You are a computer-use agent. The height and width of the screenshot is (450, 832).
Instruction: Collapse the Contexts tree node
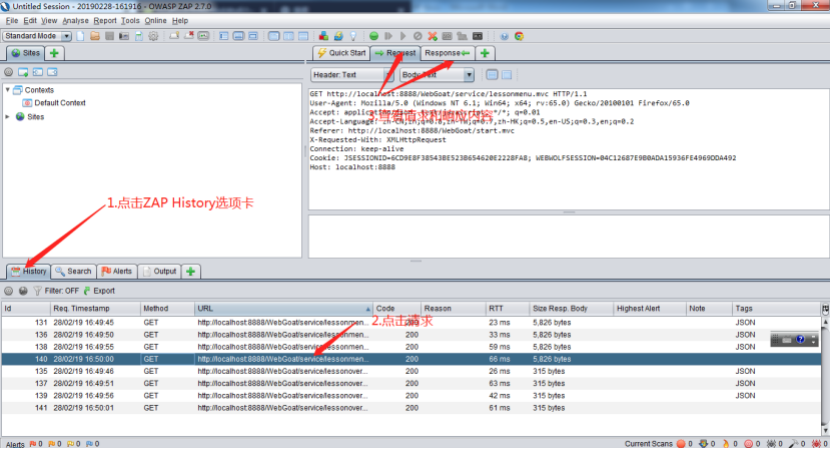[7, 90]
